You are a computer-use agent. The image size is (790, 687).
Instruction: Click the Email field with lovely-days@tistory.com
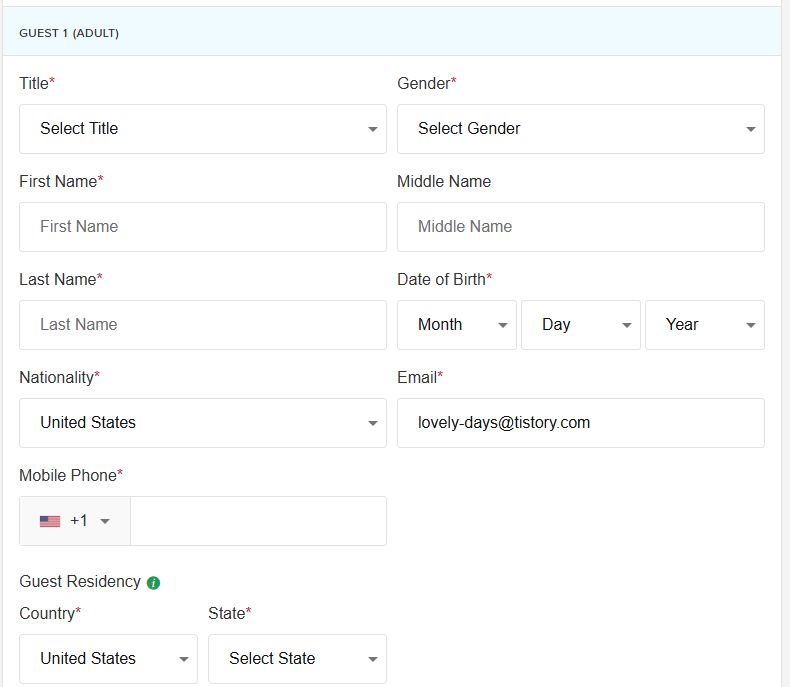pos(580,423)
